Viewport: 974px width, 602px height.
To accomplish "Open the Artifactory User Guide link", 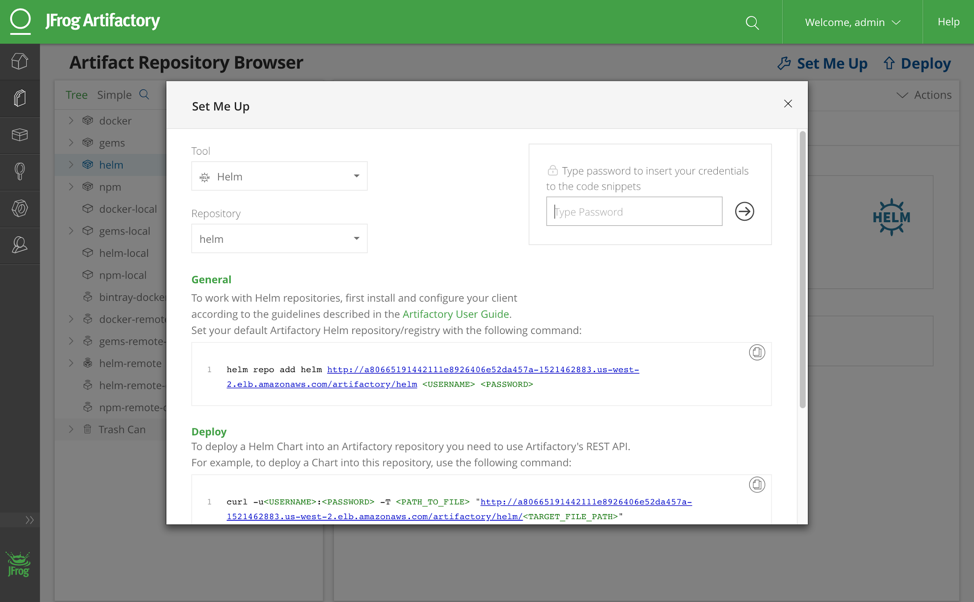I will [x=456, y=314].
